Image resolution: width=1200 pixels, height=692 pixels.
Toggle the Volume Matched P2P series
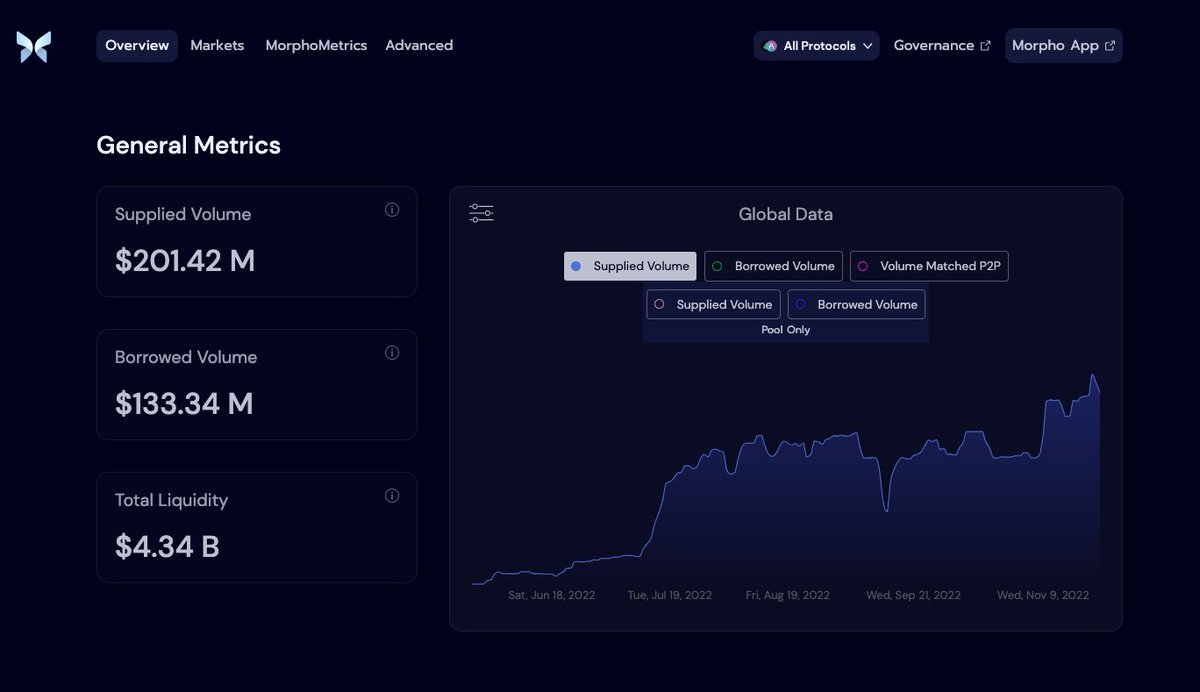(929, 266)
